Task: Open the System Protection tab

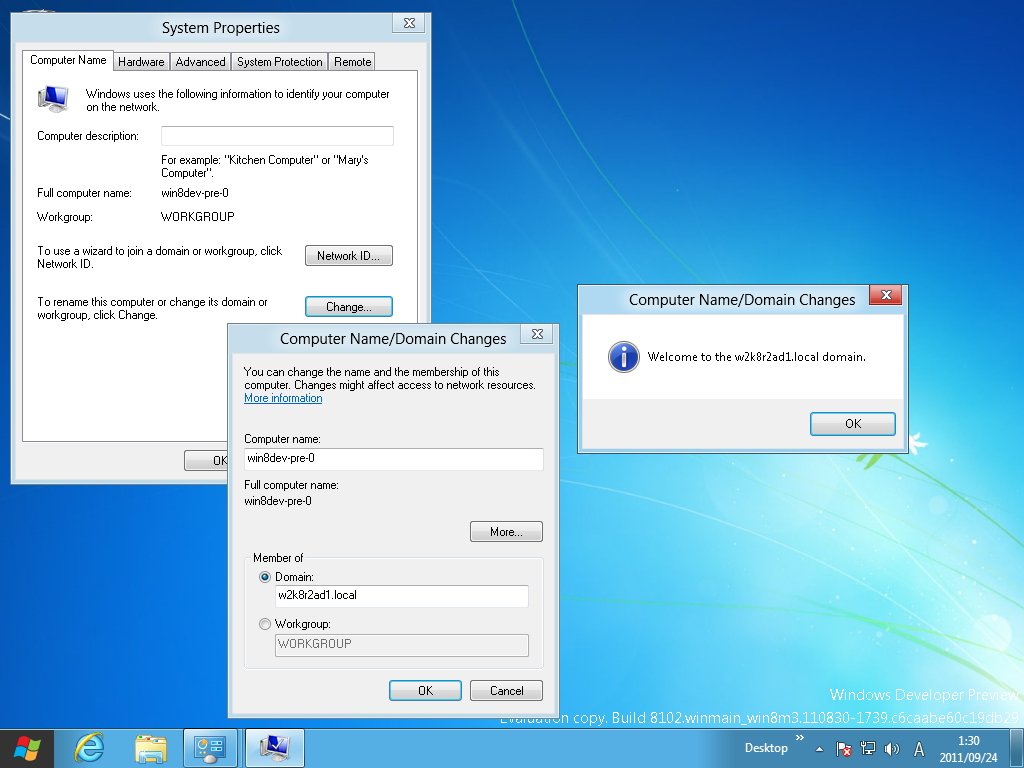Action: coord(280,62)
